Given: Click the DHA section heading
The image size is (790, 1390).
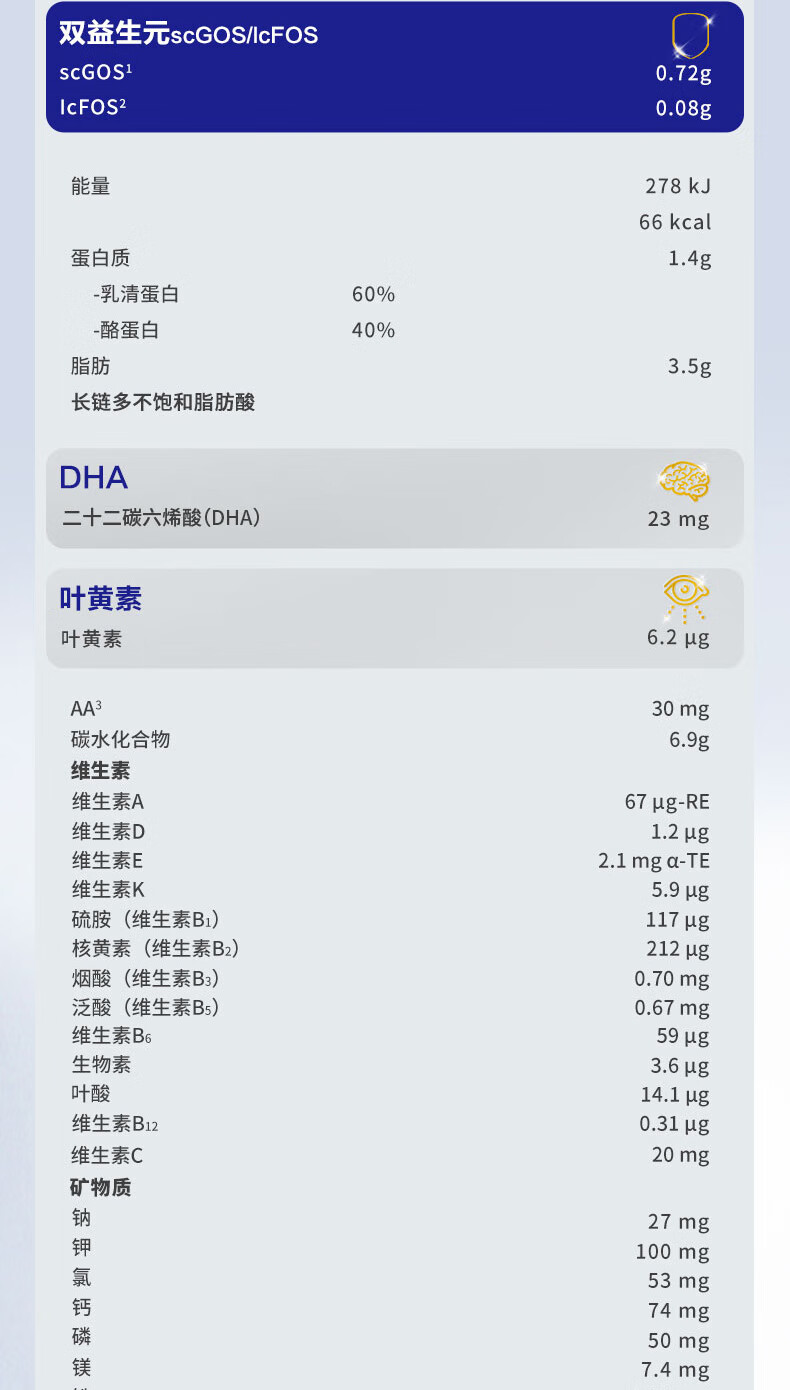Looking at the screenshot, I should coord(93,478).
